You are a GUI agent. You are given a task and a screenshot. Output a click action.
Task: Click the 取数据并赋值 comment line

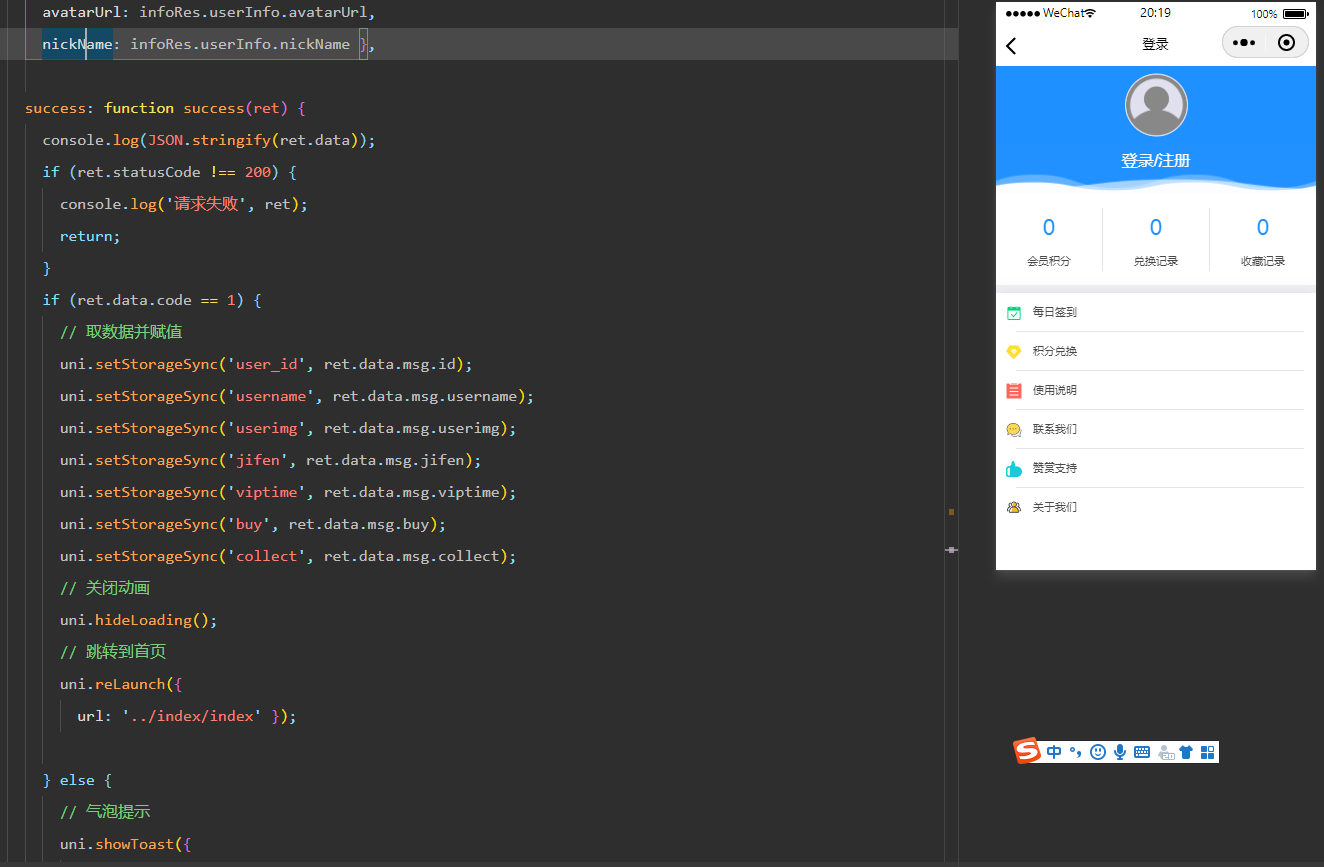click(121, 332)
